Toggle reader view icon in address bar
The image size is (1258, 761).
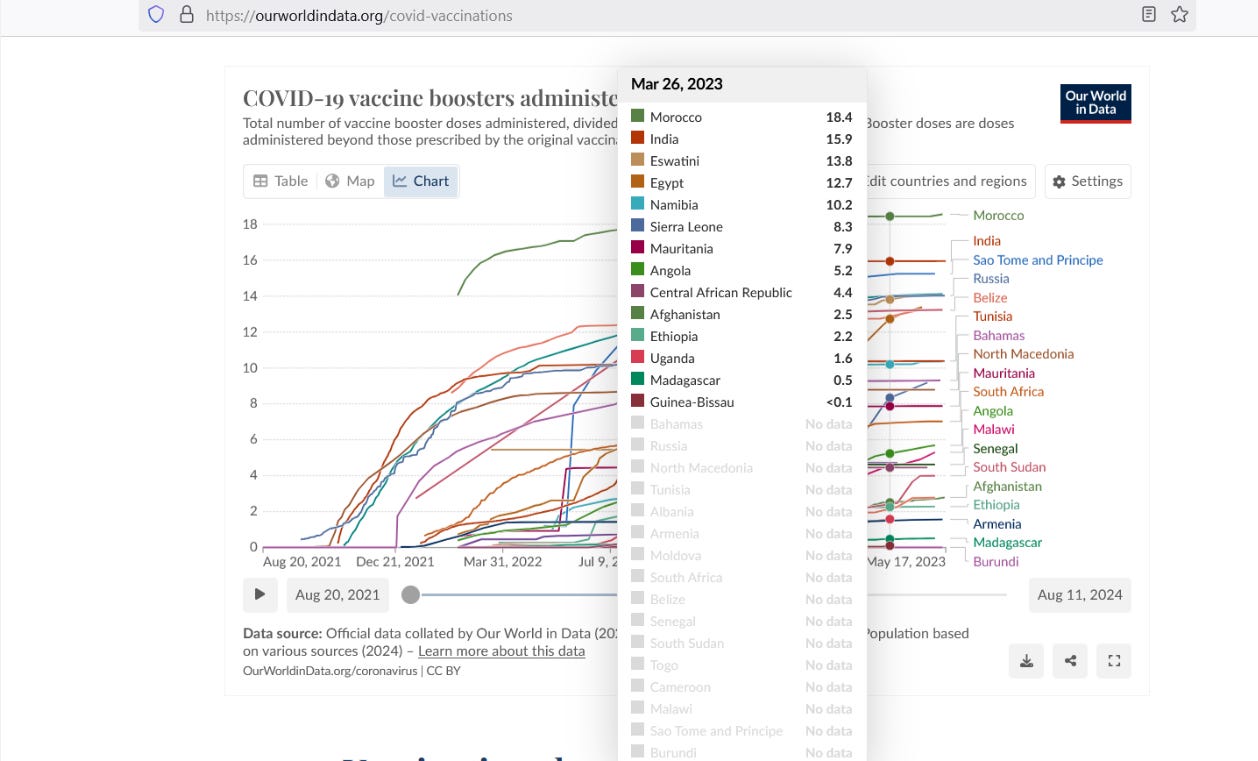(x=1149, y=14)
